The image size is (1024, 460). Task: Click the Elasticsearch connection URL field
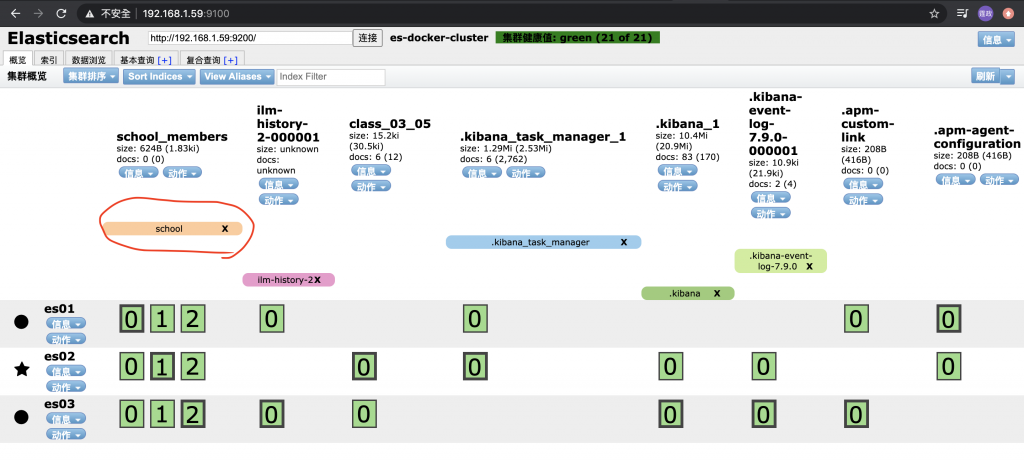[250, 38]
